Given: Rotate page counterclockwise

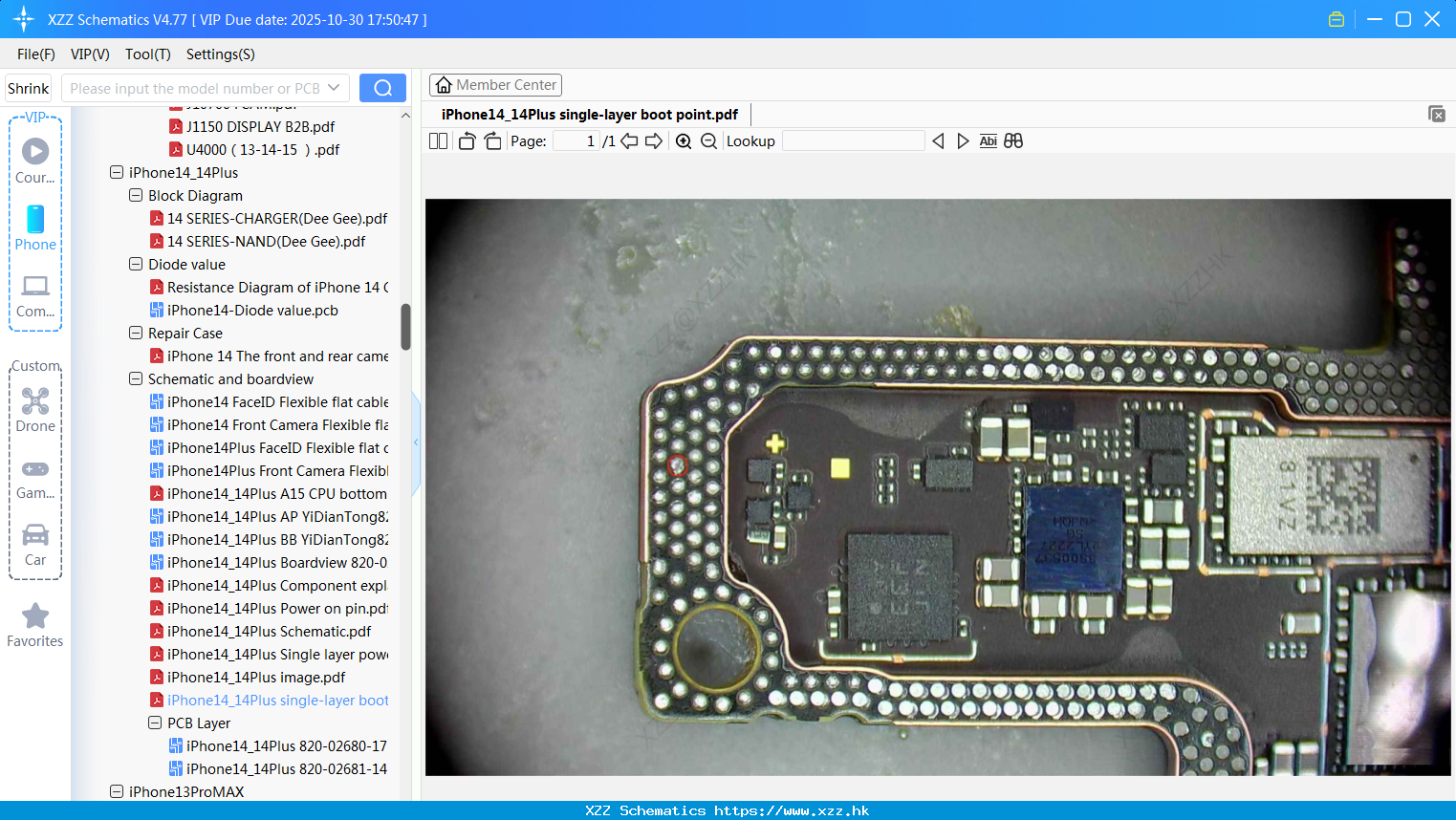Looking at the screenshot, I should pyautogui.click(x=467, y=141).
